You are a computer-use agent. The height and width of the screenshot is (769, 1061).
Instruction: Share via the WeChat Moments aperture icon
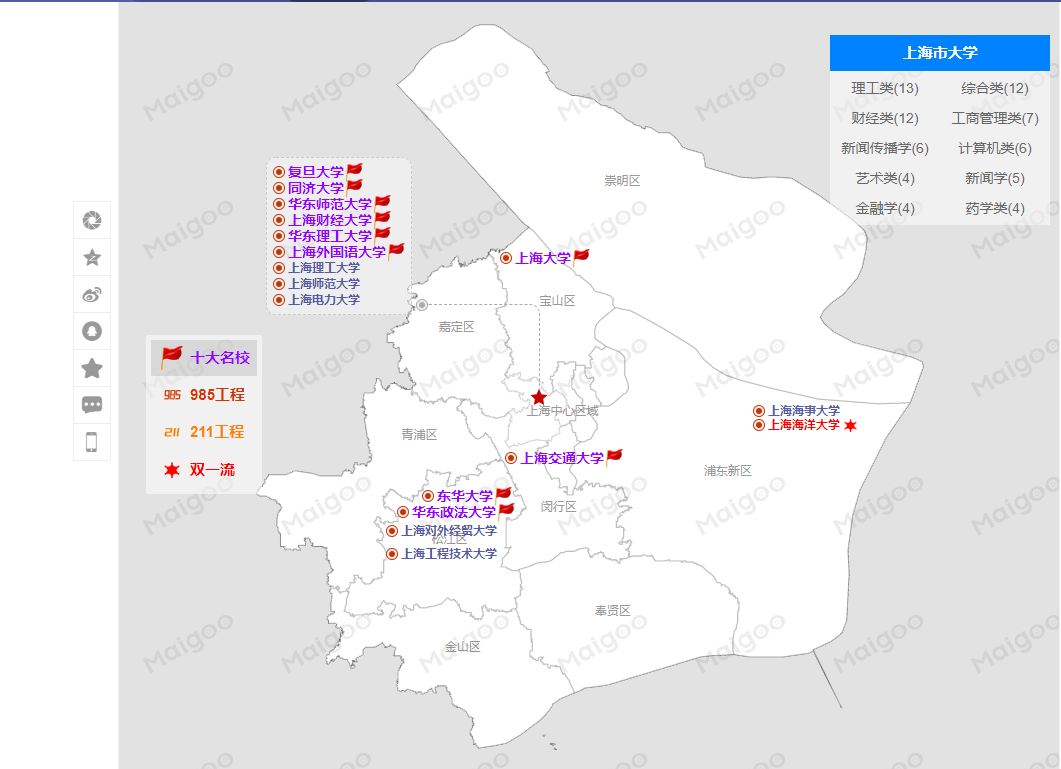point(92,220)
